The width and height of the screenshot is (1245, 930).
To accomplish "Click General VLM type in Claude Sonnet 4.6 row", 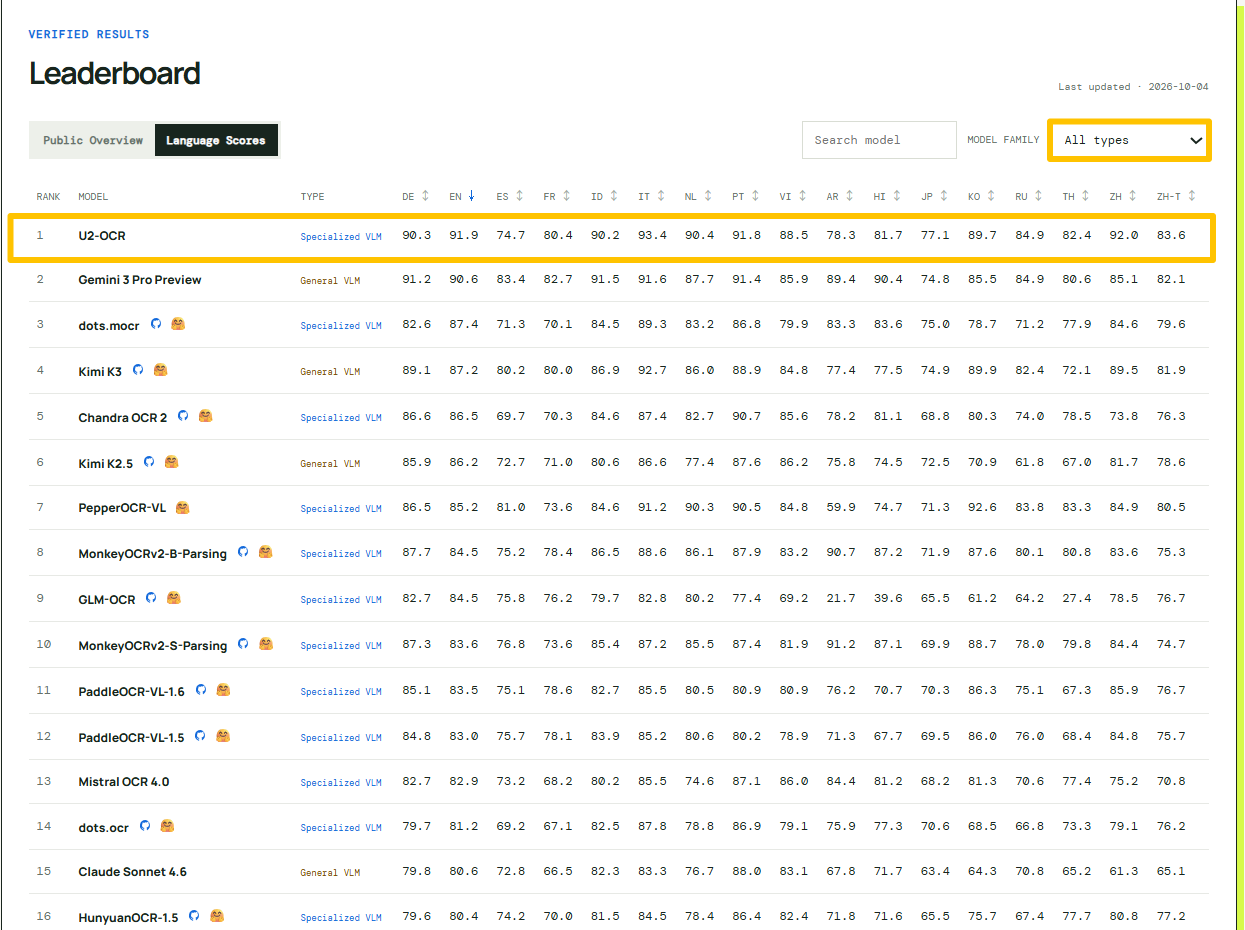I will coord(330,873).
